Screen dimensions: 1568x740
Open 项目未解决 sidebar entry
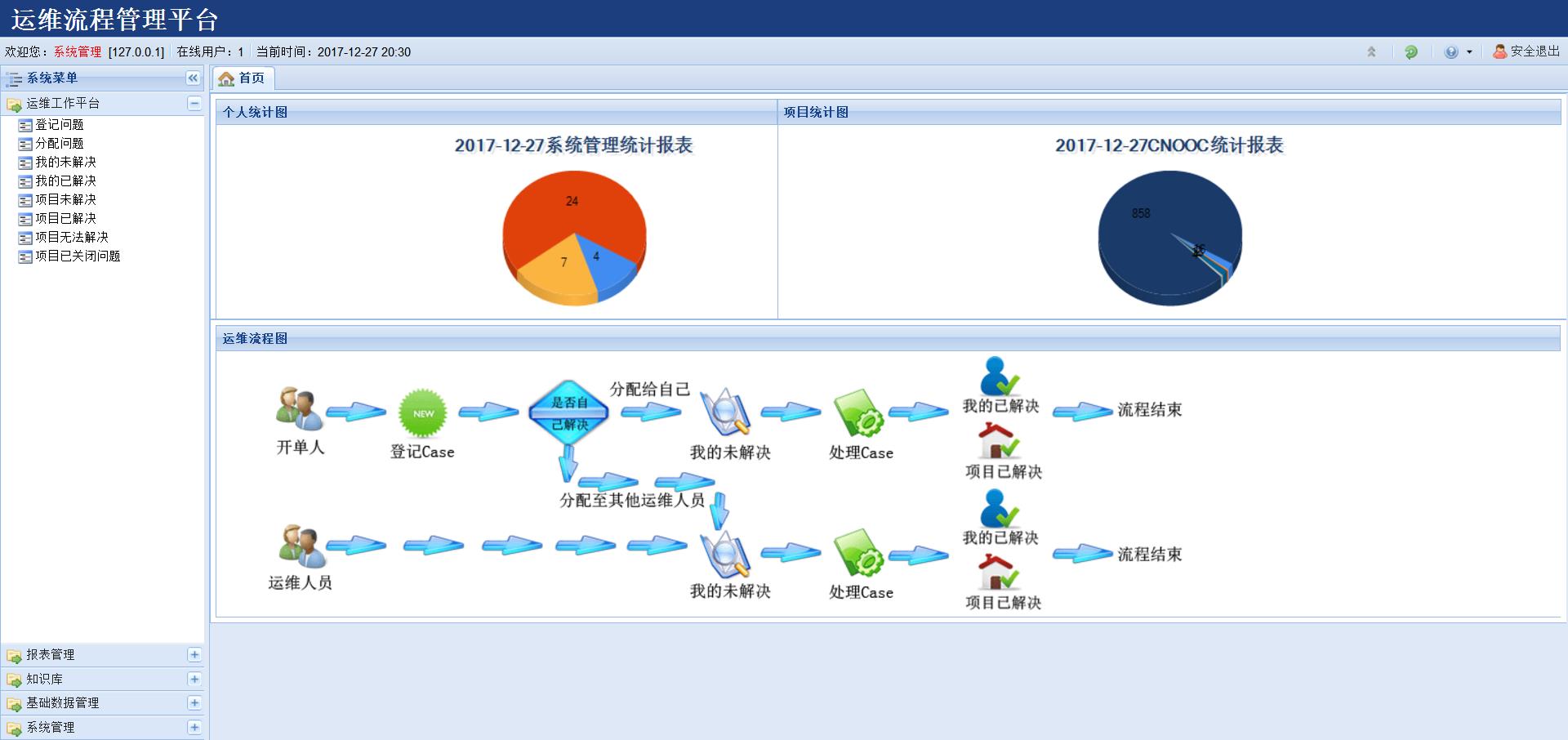(x=65, y=200)
